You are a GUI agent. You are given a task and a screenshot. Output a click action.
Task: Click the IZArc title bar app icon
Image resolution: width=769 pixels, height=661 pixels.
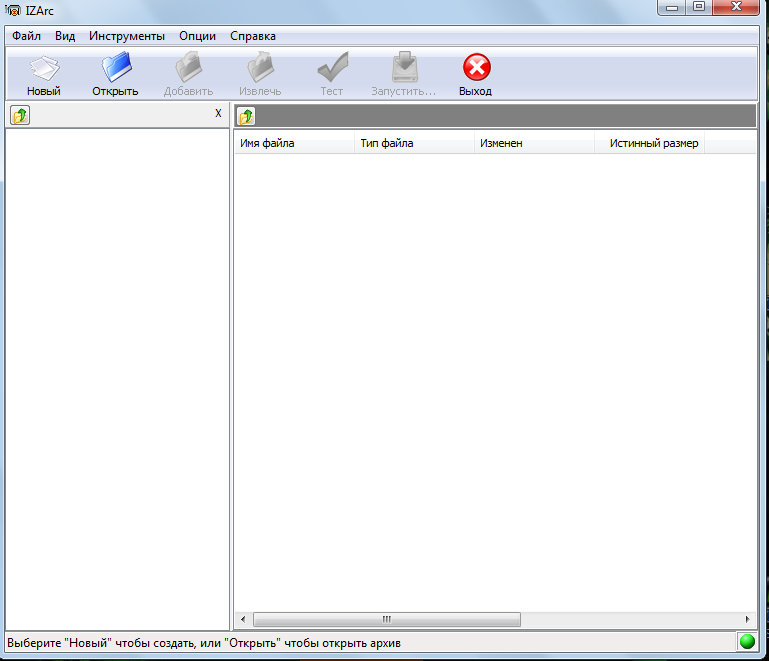[x=12, y=10]
